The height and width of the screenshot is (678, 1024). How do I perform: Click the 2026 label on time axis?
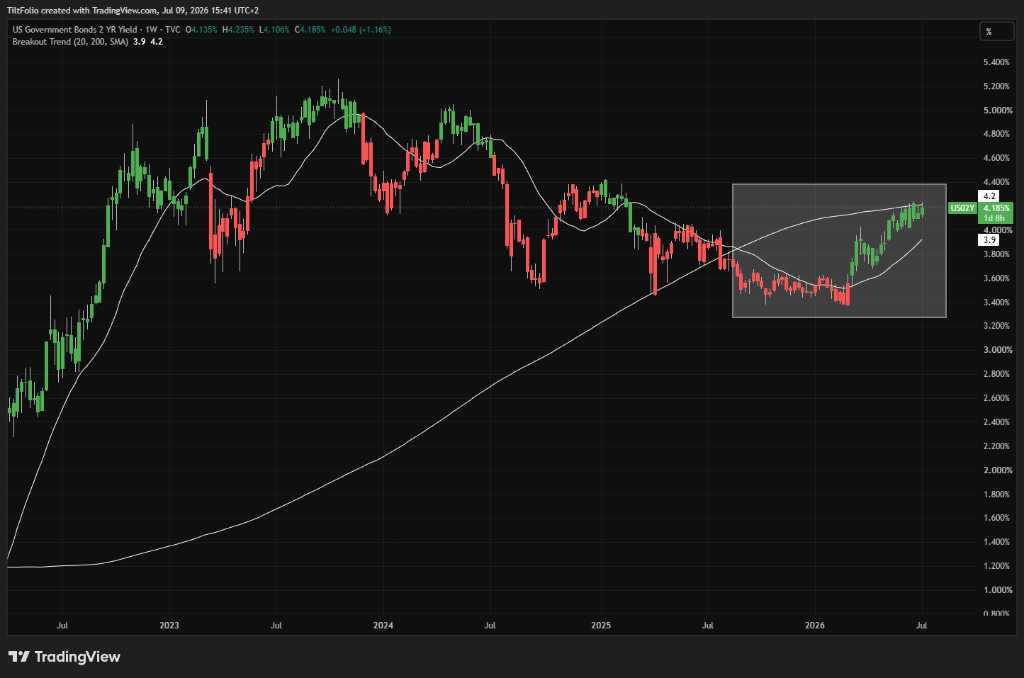(814, 625)
